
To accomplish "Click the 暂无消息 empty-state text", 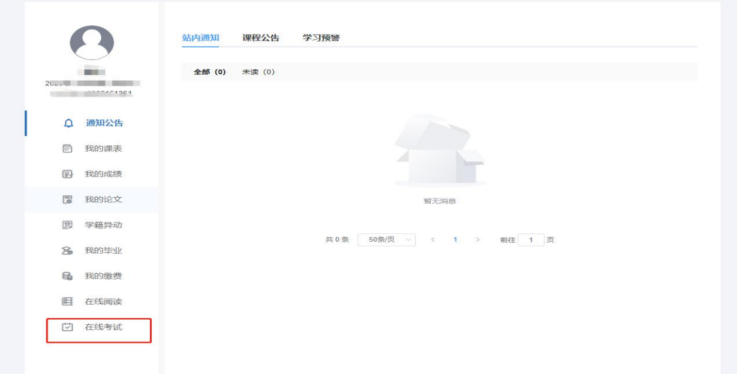I will 440,201.
